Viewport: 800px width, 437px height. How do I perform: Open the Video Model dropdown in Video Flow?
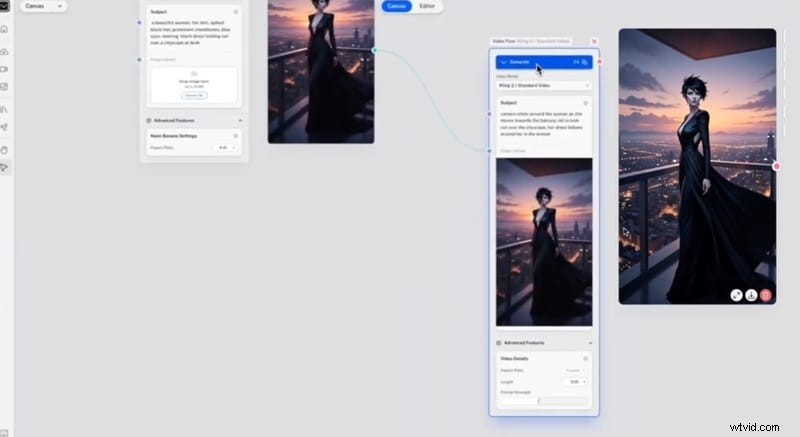(544, 86)
